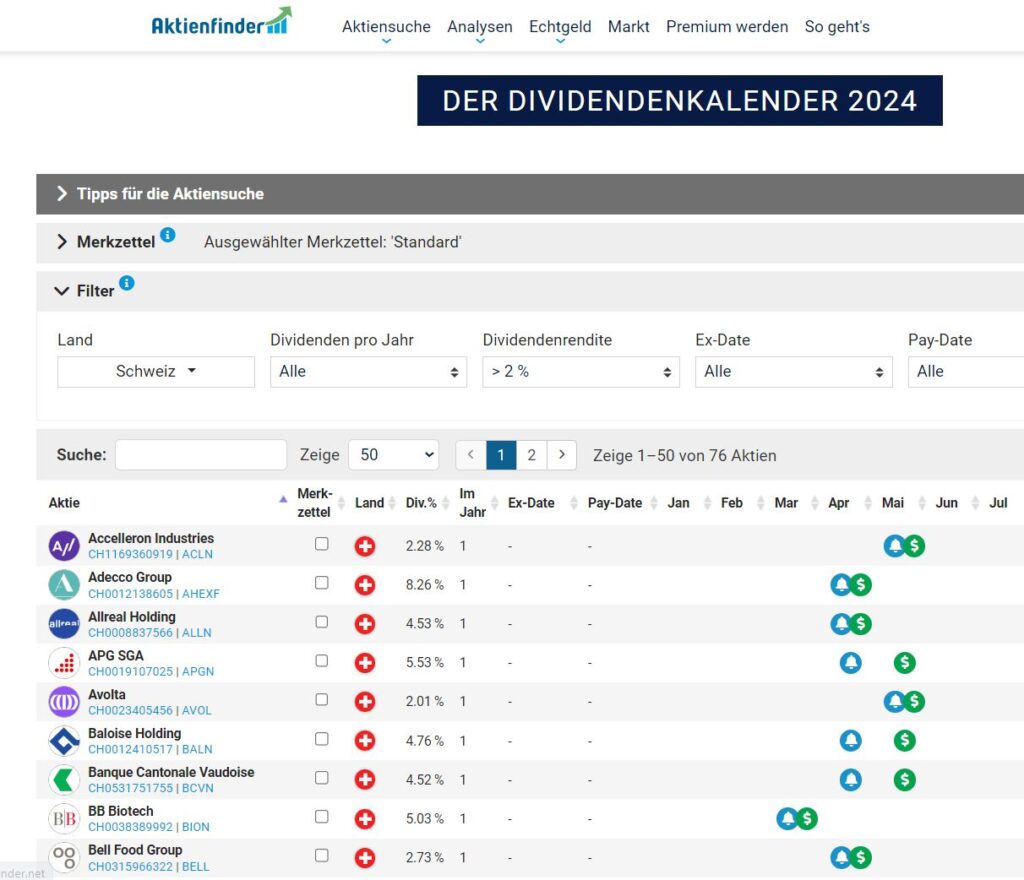
Task: Check Merkzettel box for Baloise Holding
Action: [x=321, y=738]
